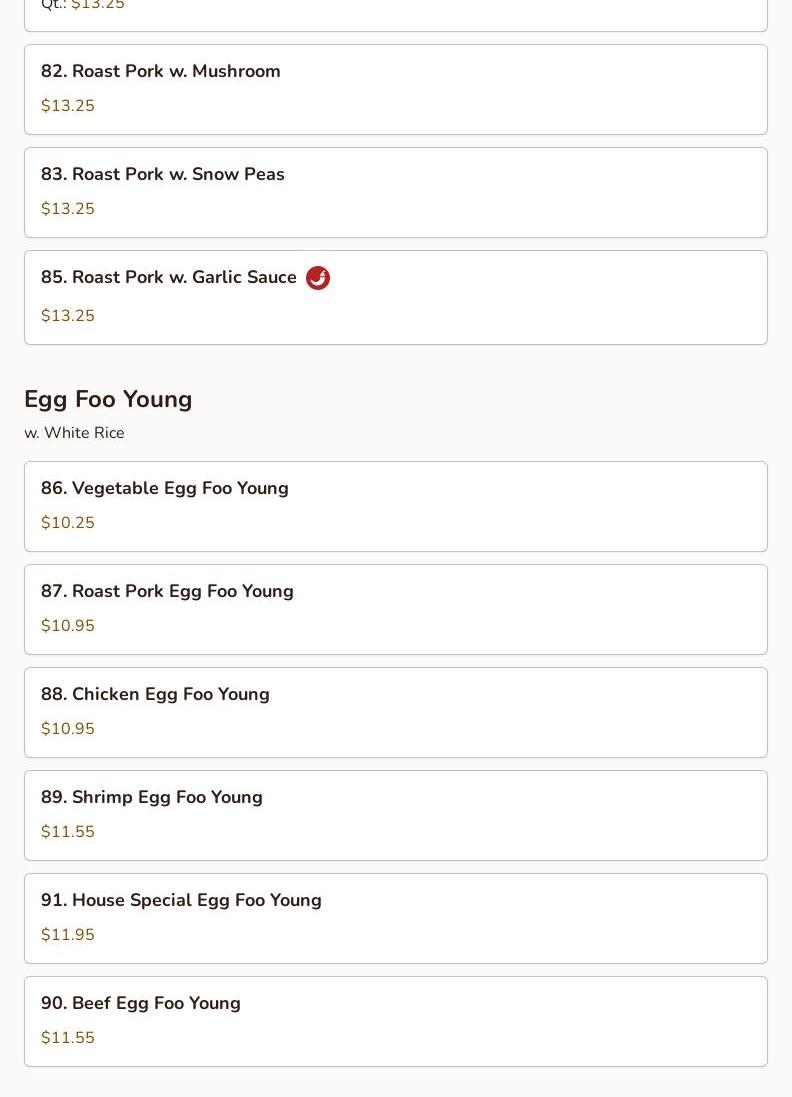
Task: Add 88. Chicken Egg Foo Young
Action: 155,695
